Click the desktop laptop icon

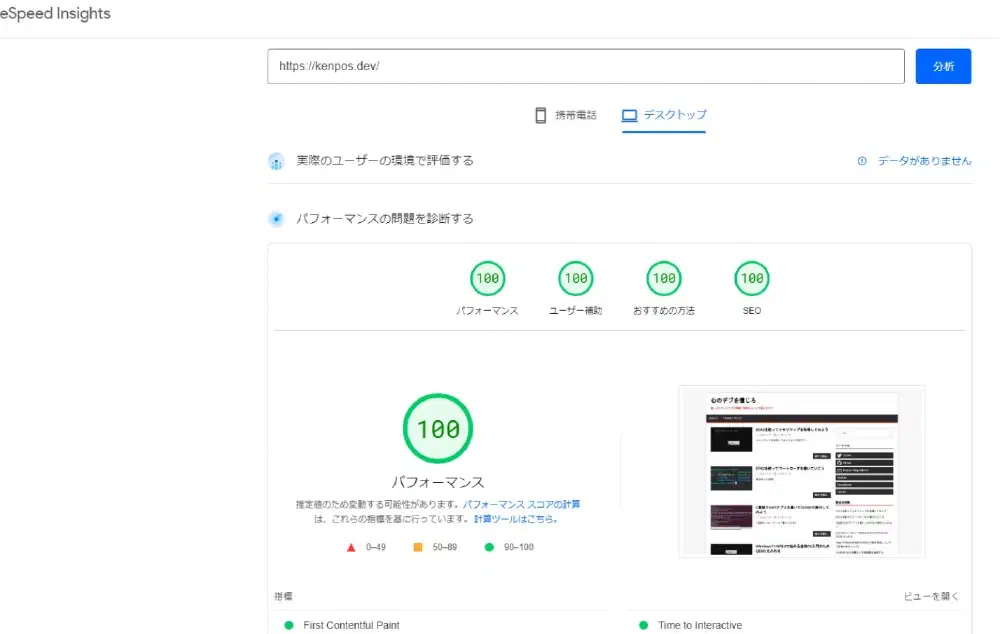pos(629,115)
